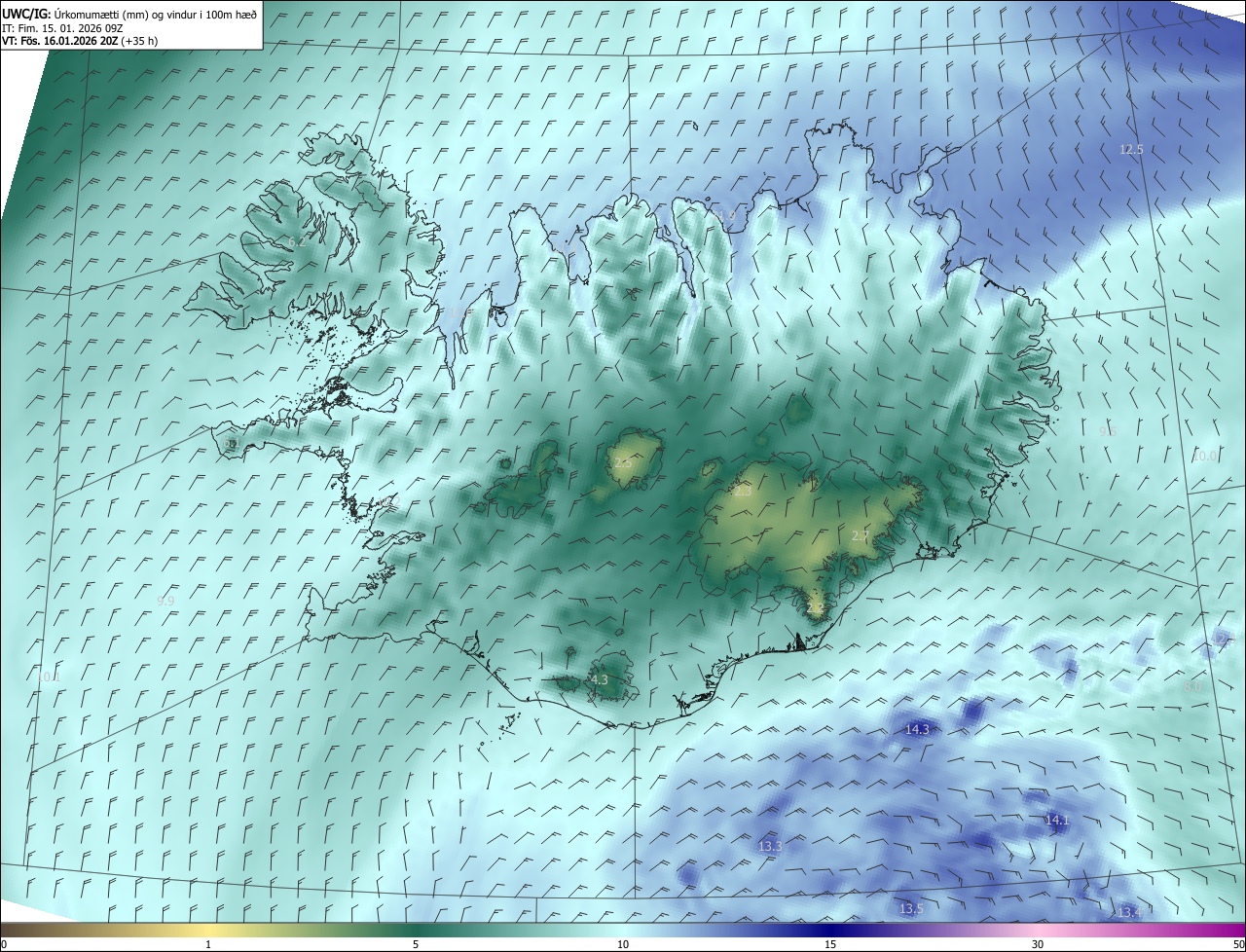The width and height of the screenshot is (1246, 952).
Task: Click the 'VT: Fös. 16.01.2026 20Z (+35 h)' line
Action: tap(80, 41)
